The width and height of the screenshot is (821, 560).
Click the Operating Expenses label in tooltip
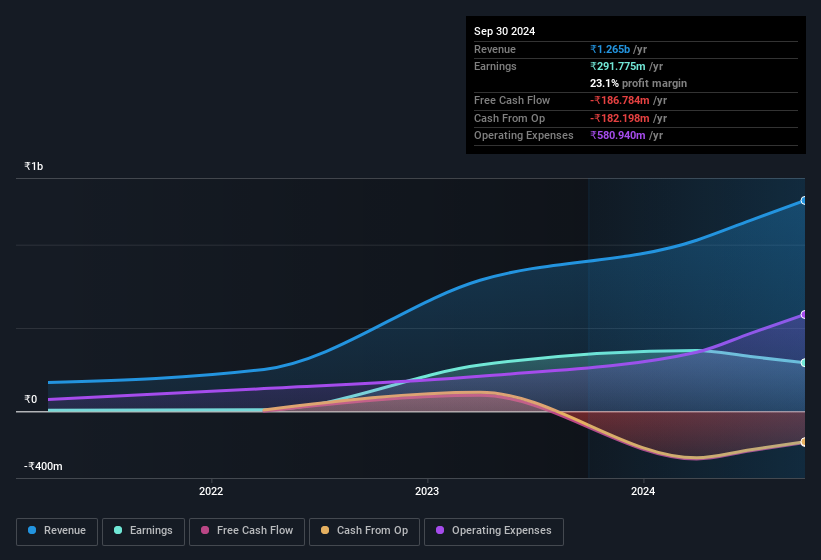pyautogui.click(x=524, y=135)
